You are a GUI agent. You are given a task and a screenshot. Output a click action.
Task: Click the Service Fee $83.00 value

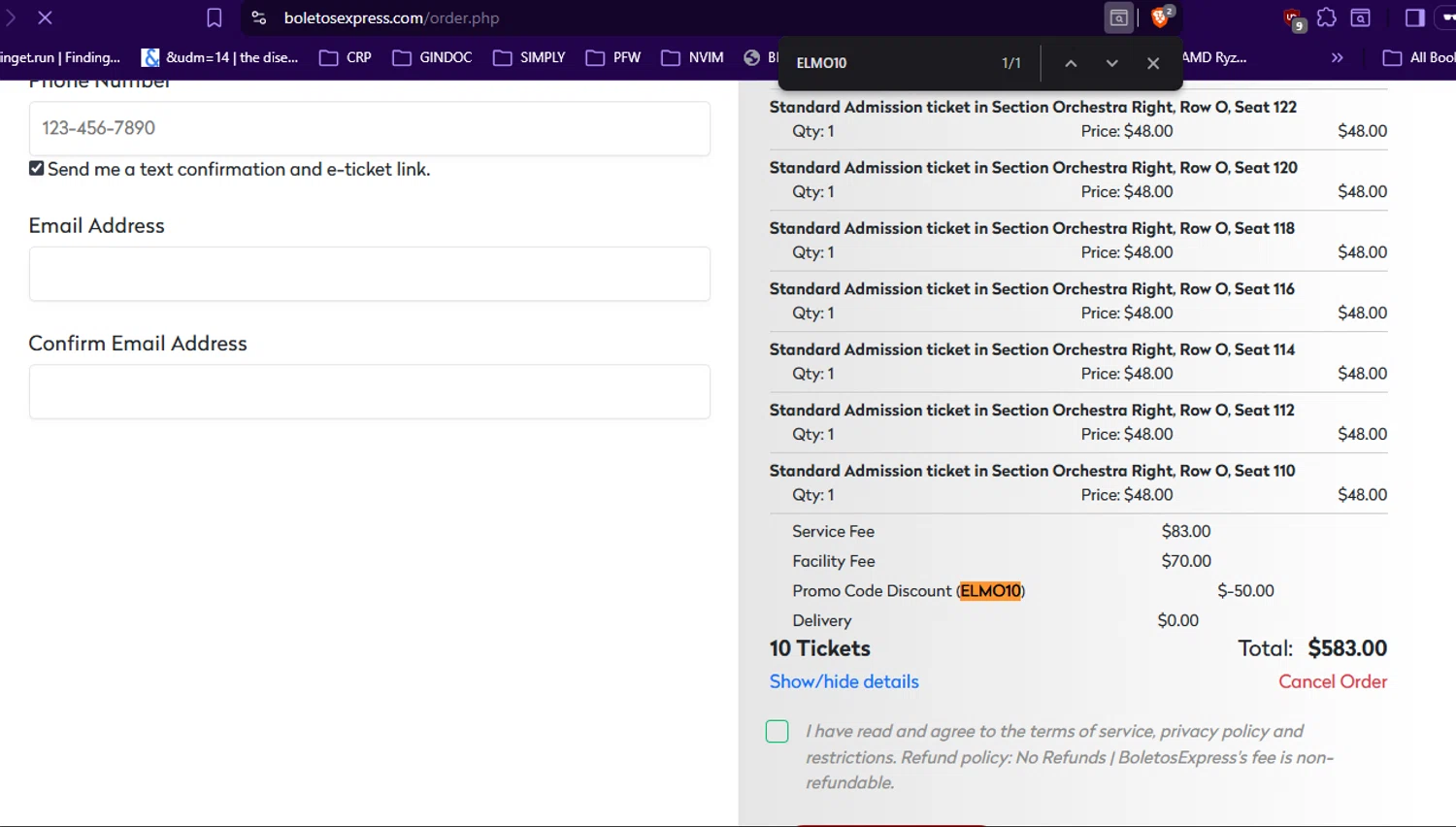pyautogui.click(x=1186, y=531)
